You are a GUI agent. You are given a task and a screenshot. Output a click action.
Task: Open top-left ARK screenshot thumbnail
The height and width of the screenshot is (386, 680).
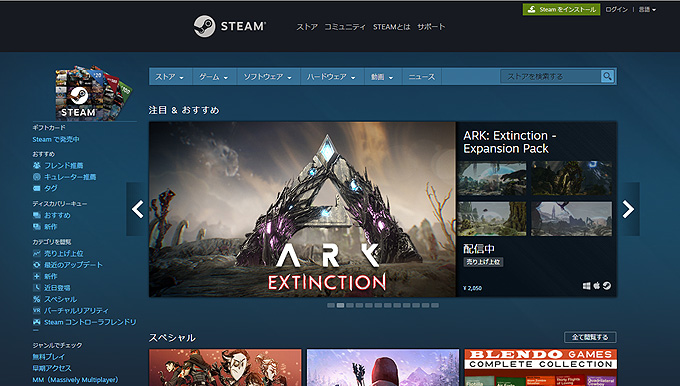point(492,178)
